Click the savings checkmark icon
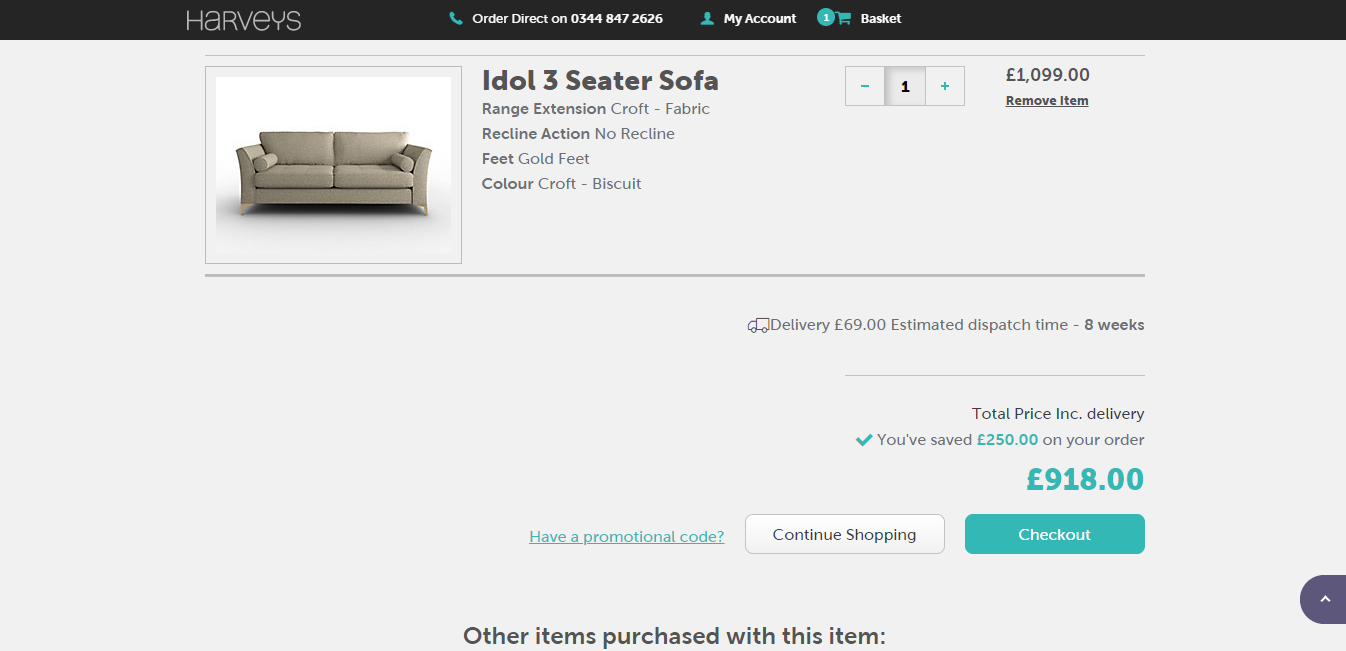The height and width of the screenshot is (651, 1346). click(864, 440)
